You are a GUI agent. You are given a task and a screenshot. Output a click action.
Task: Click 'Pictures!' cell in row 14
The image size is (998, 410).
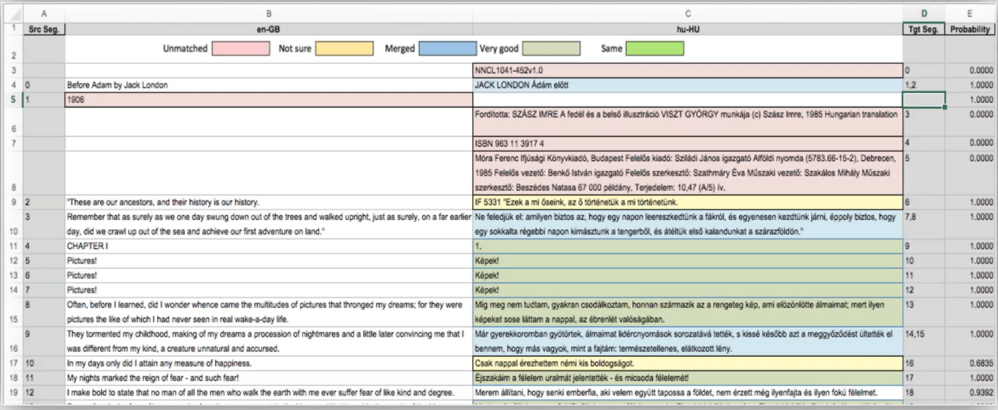pyautogui.click(x=269, y=290)
